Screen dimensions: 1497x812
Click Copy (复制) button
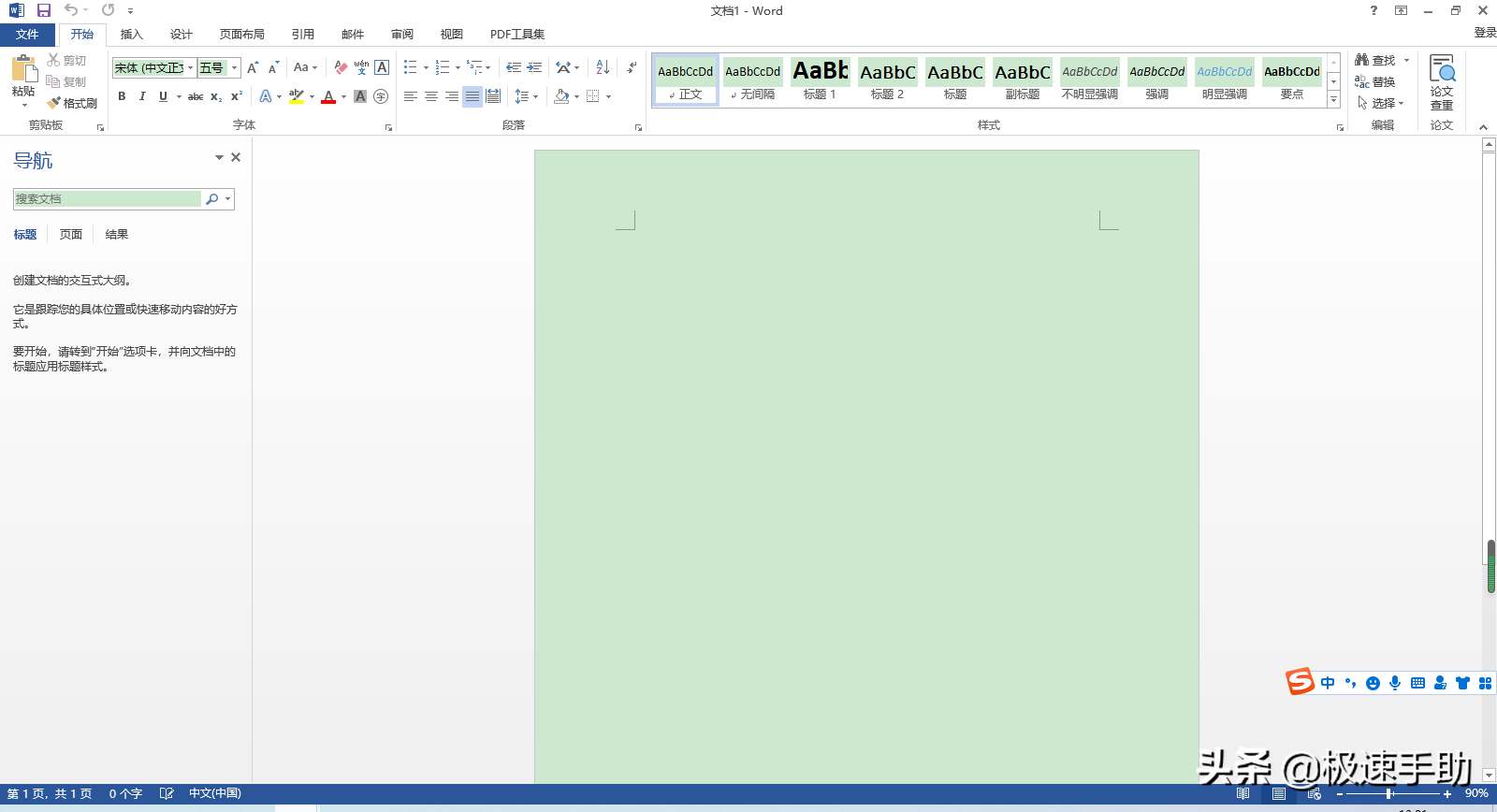click(x=66, y=81)
